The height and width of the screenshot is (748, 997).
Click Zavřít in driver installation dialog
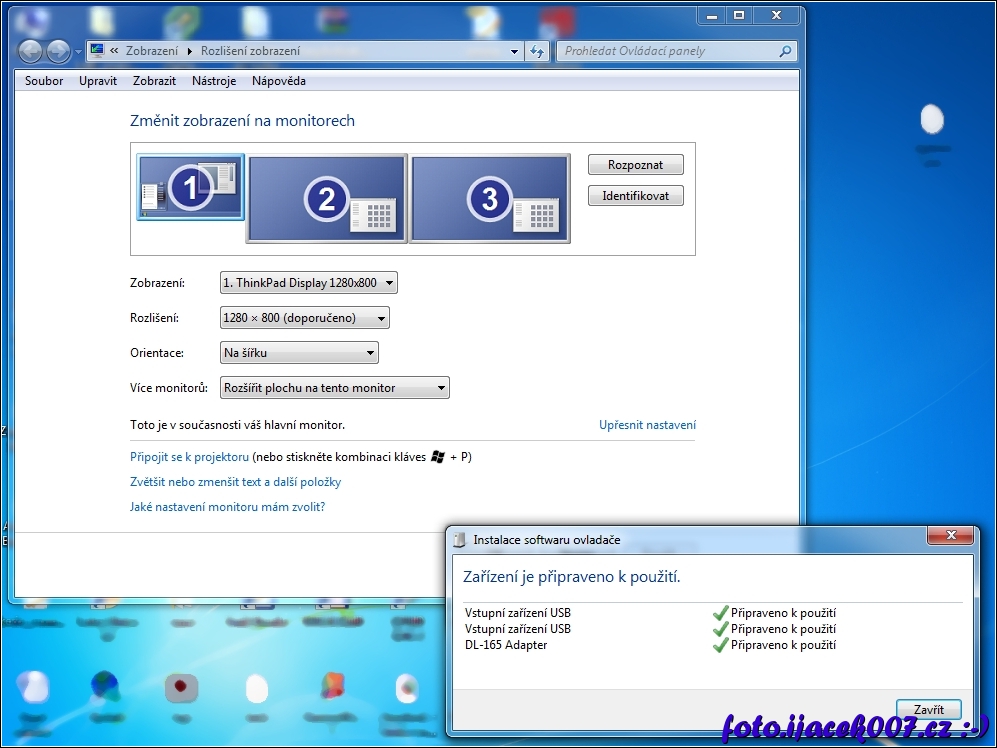pos(929,709)
